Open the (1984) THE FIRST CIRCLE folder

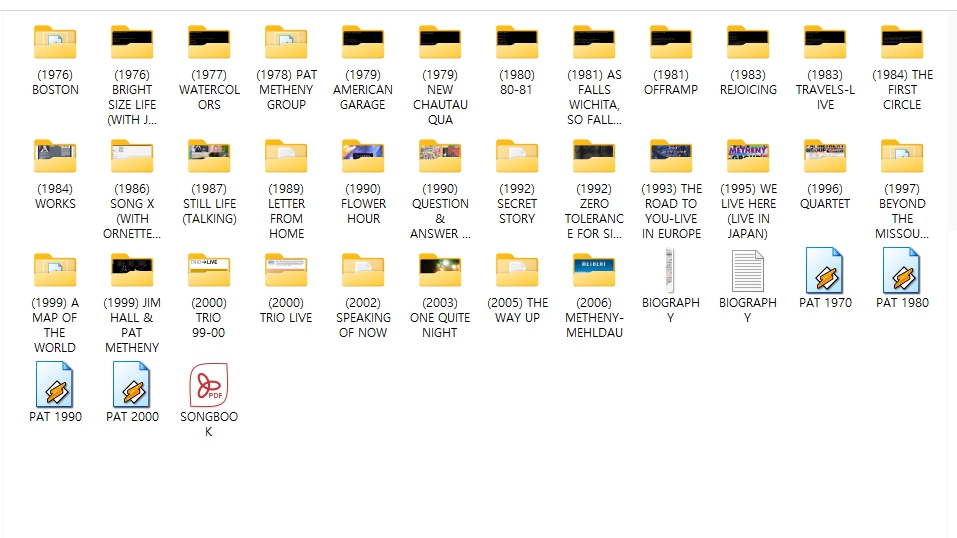[902, 43]
